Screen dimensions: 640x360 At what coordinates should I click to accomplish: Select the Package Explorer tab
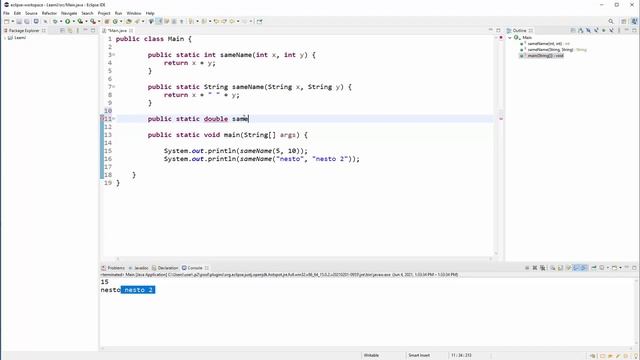[x=24, y=31]
